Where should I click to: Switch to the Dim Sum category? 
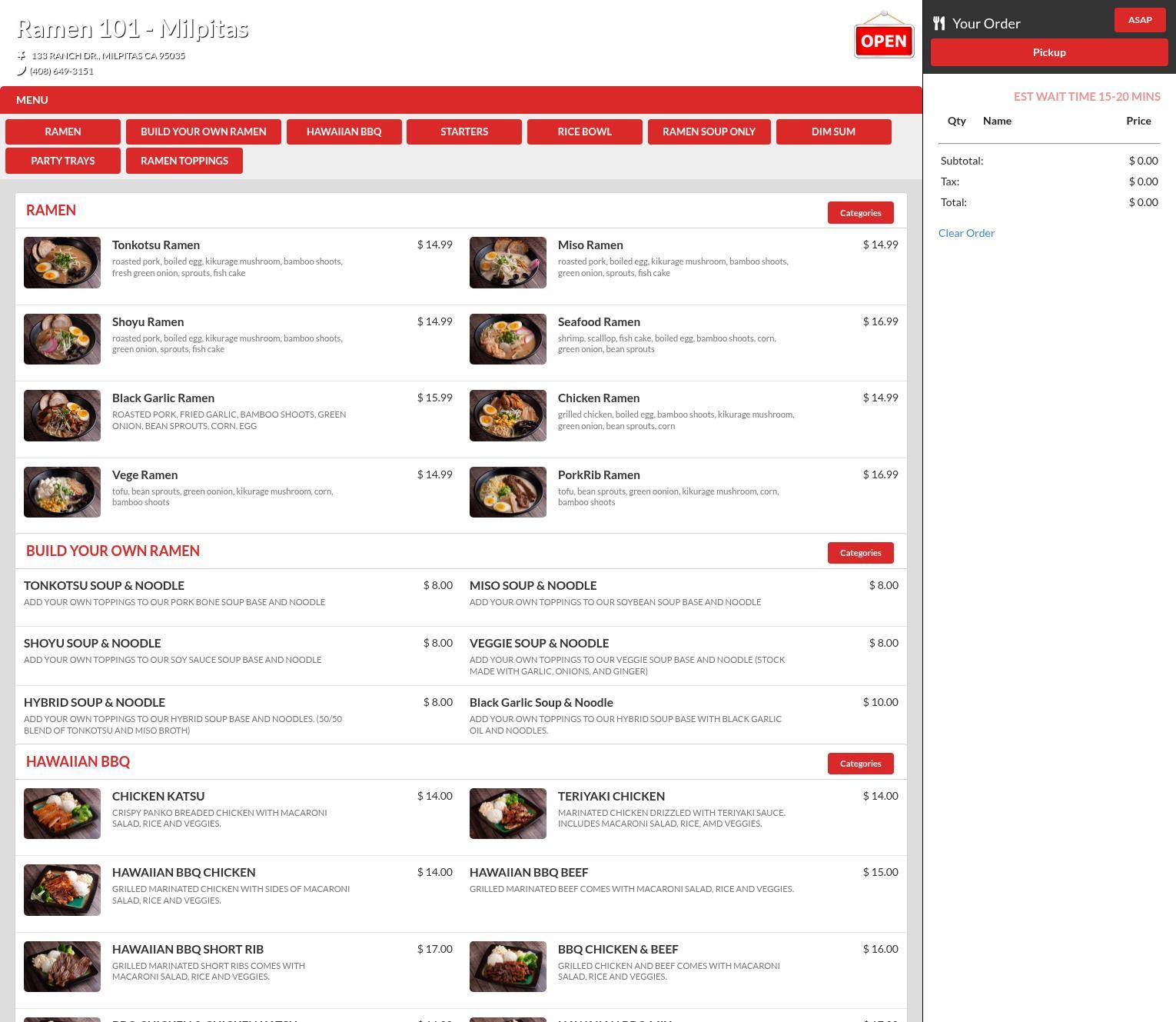point(833,131)
